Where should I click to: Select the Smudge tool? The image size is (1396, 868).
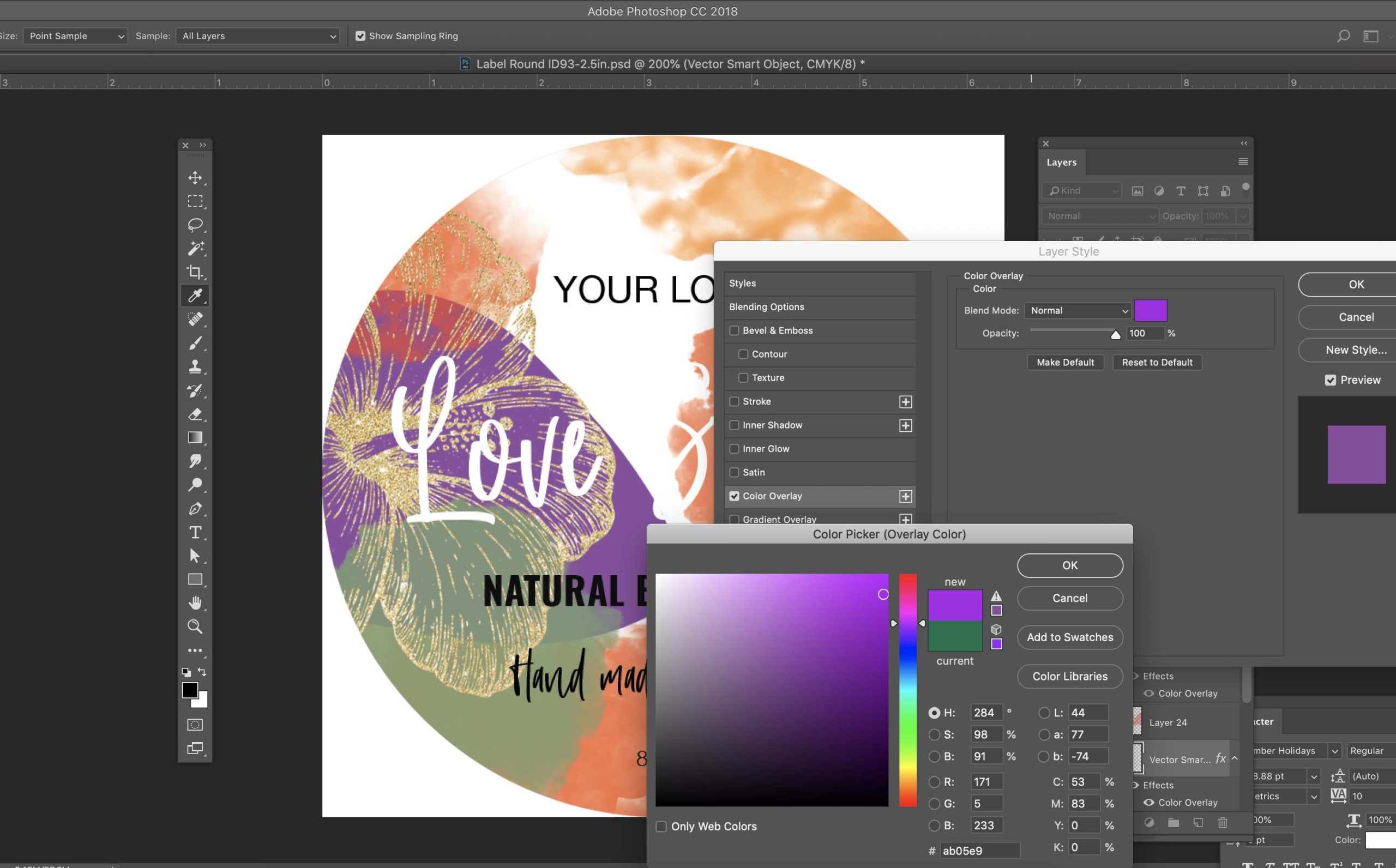[195, 461]
